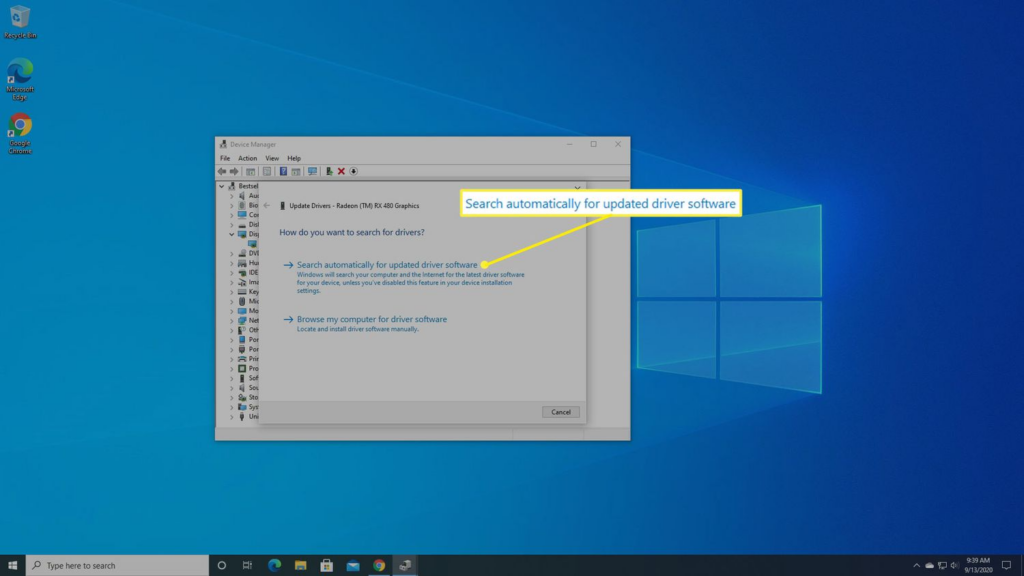The width and height of the screenshot is (1024, 576).
Task: Click the Forward arrow in Device Manager toolbar
Action: pyautogui.click(x=234, y=171)
